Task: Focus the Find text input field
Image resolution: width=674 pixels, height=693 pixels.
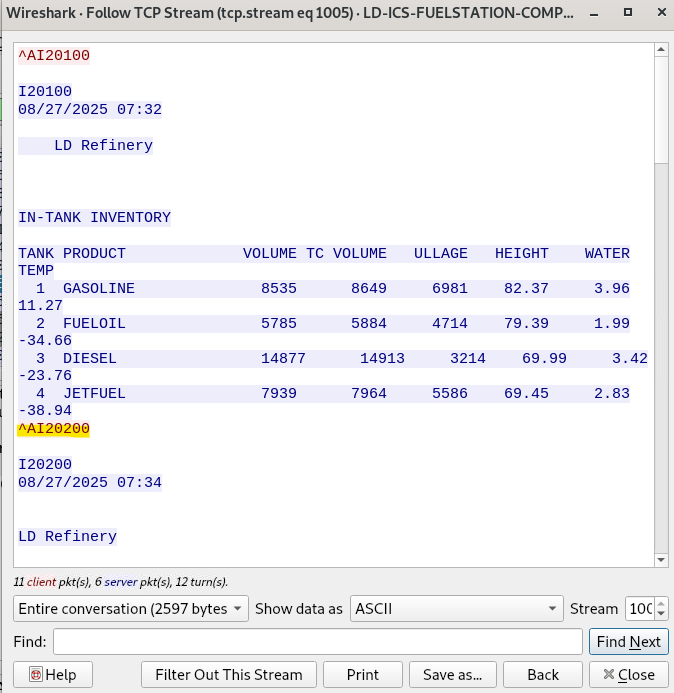Action: pyautogui.click(x=317, y=641)
